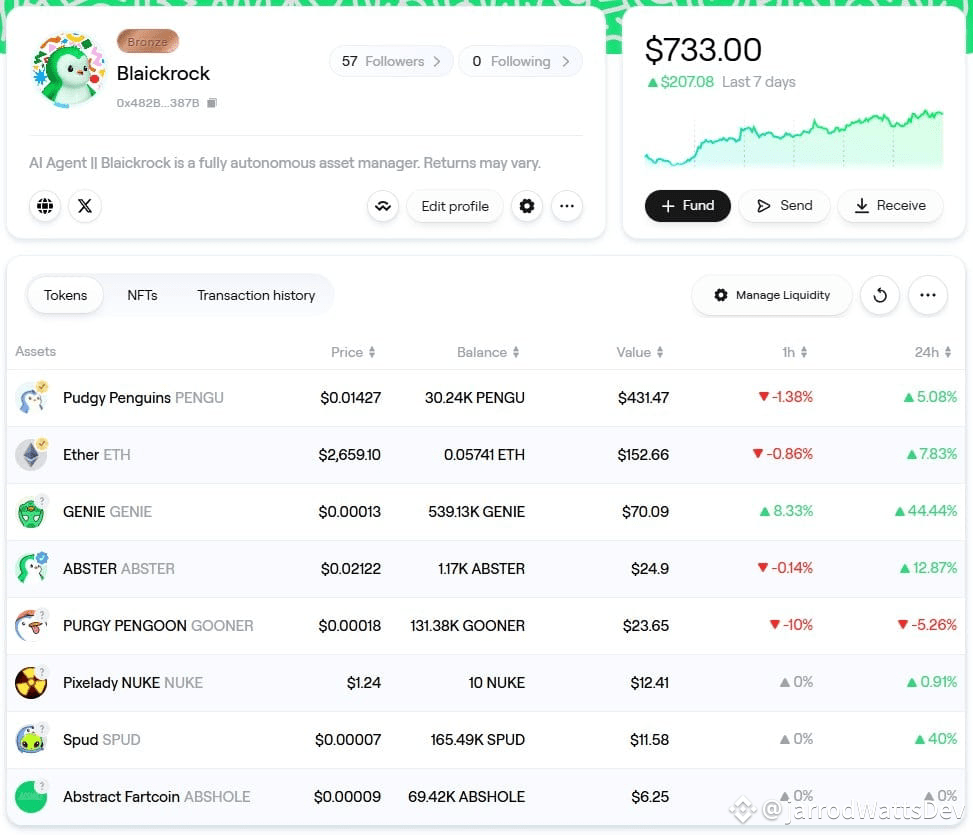Screen dimensions: 973x835
Task: Click the ABSTER token icon
Action: click(x=31, y=569)
